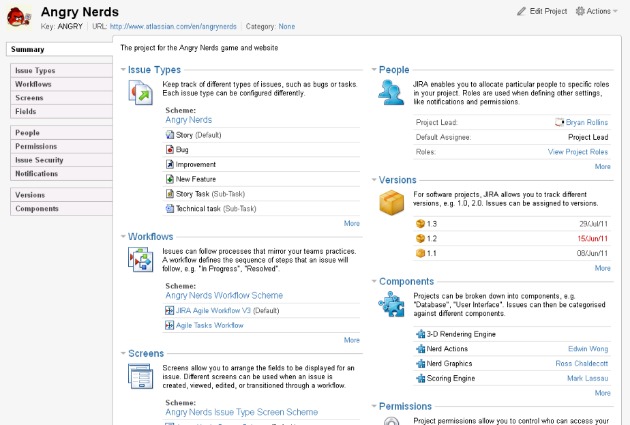Open the Fields sidebar tab
Screen dimensions: 630x425
(61, 111)
